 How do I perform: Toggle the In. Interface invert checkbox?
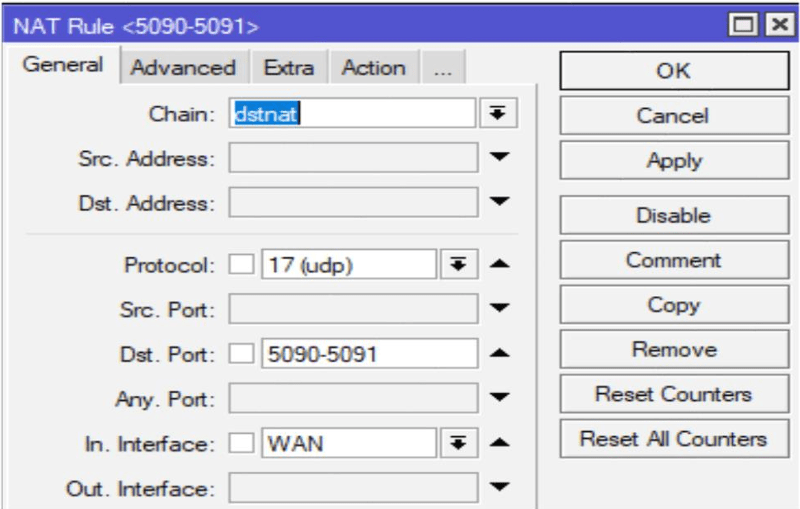coord(241,444)
